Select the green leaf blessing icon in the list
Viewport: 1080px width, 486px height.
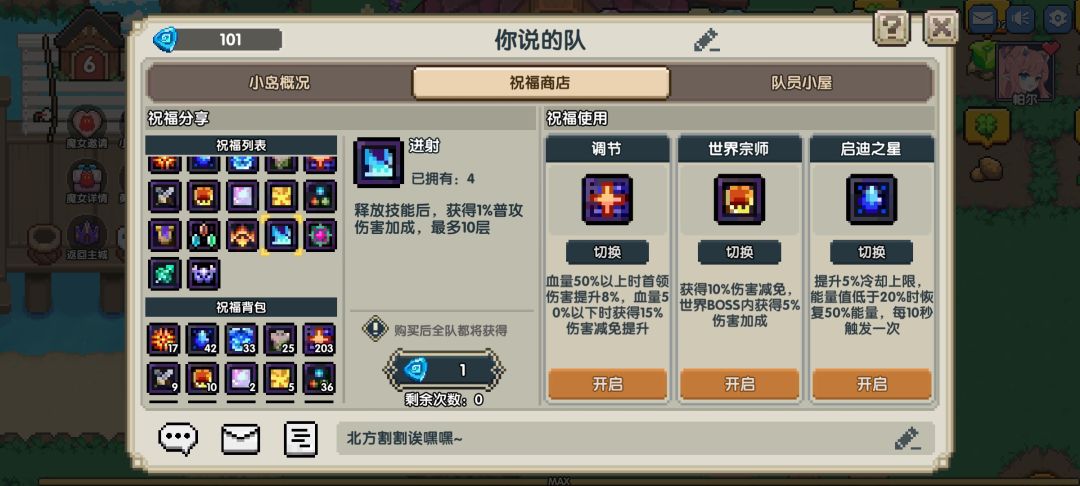pos(165,274)
